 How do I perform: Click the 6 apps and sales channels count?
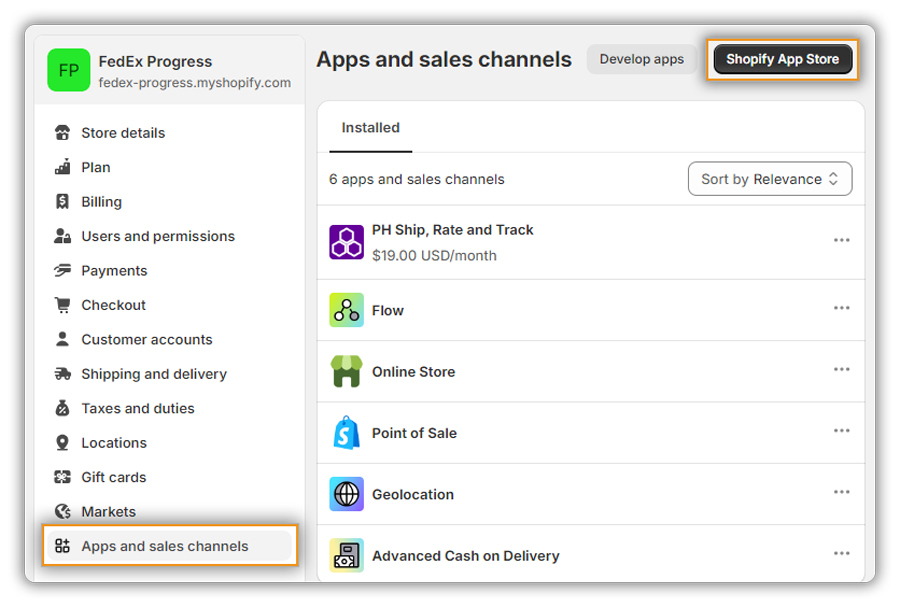coord(416,180)
